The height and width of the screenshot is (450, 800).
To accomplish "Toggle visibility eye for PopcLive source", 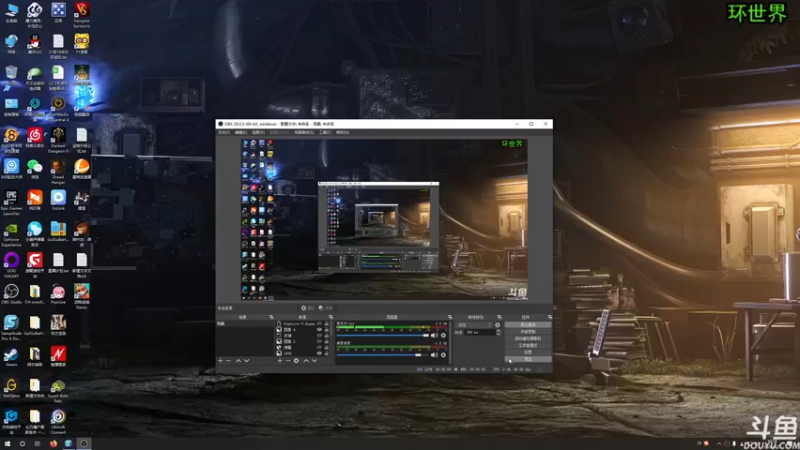I will pyautogui.click(x=319, y=323).
